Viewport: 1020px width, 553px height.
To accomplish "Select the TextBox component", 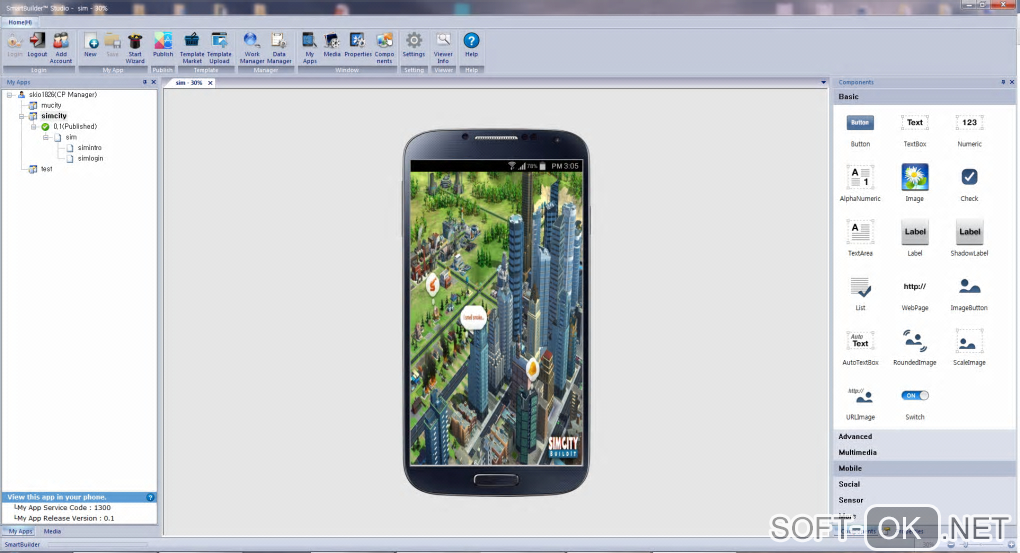I will [915, 130].
